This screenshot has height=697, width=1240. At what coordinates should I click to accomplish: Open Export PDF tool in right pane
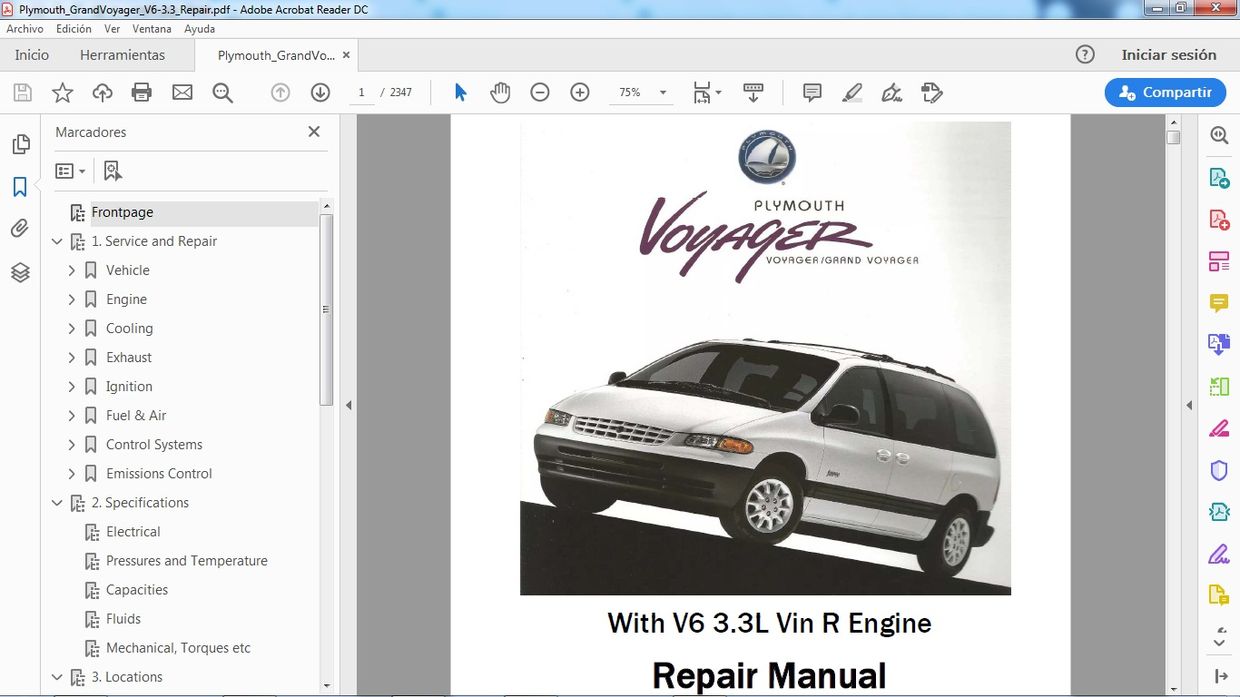pyautogui.click(x=1219, y=178)
